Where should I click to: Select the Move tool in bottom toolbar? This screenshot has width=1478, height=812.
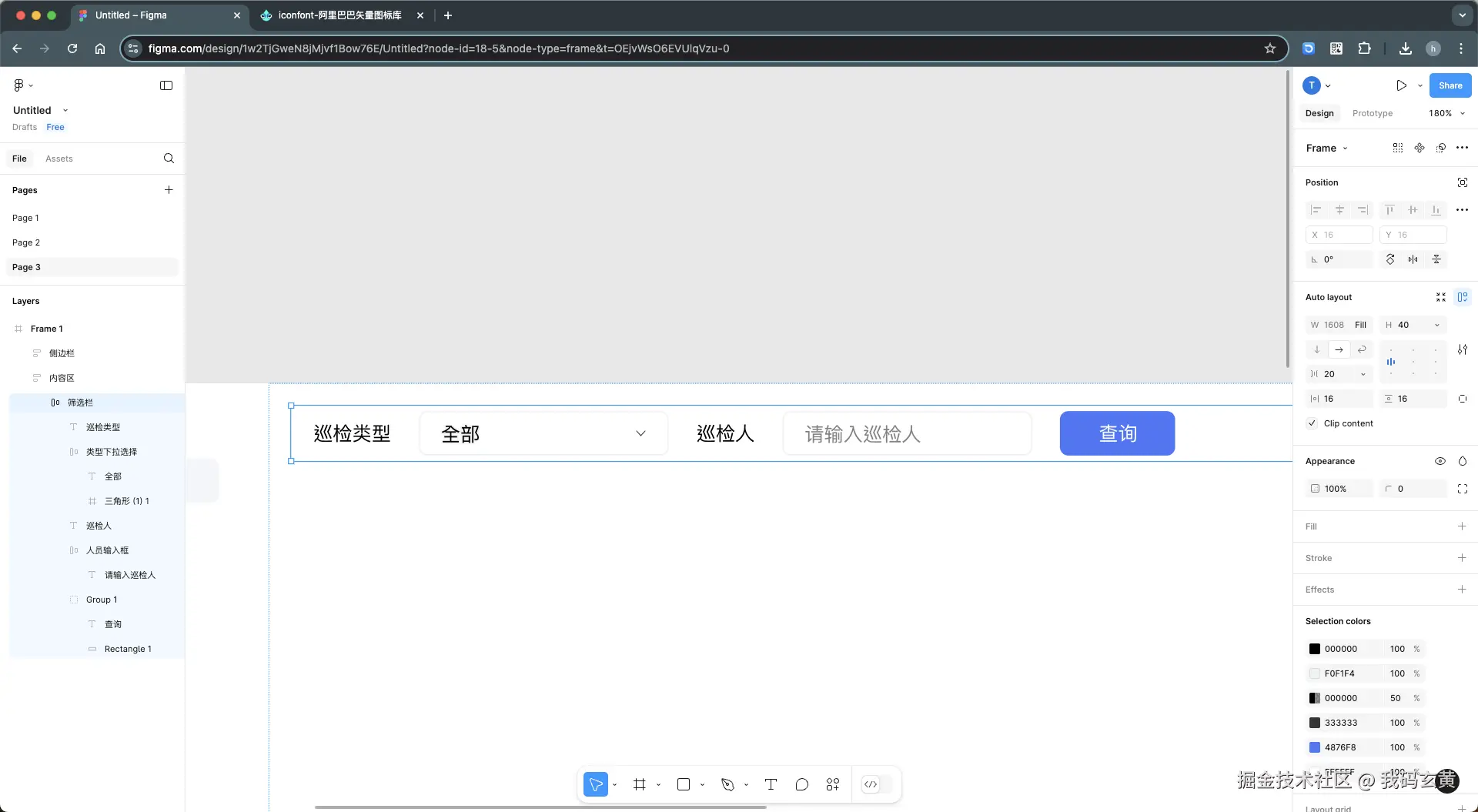tap(596, 784)
